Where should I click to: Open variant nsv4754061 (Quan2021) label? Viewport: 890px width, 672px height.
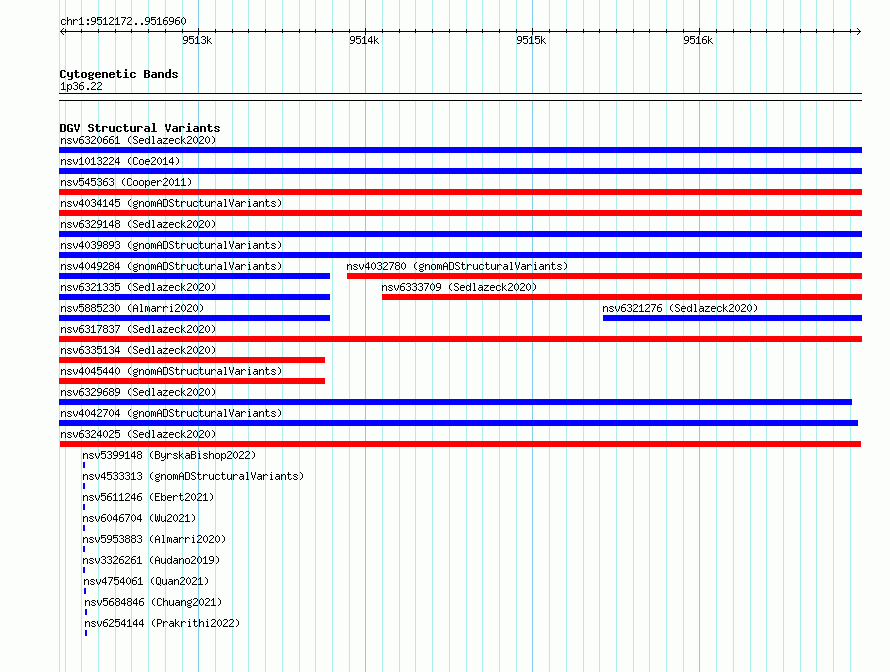[146, 581]
